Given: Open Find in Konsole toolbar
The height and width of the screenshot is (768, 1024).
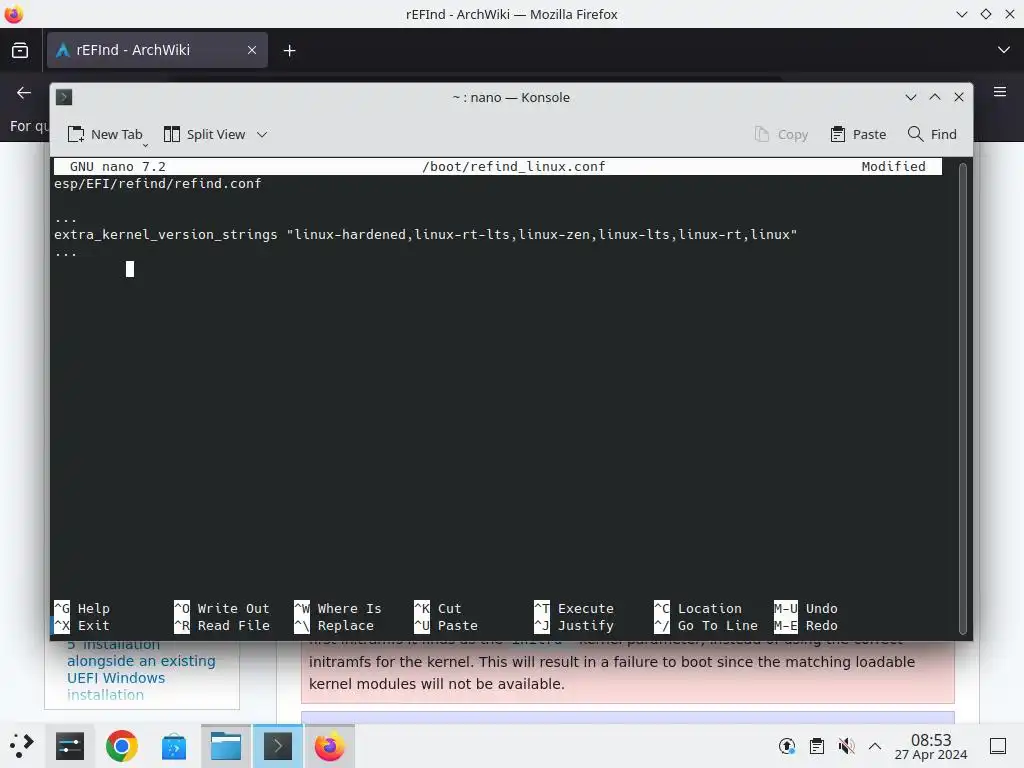Looking at the screenshot, I should 932,135.
